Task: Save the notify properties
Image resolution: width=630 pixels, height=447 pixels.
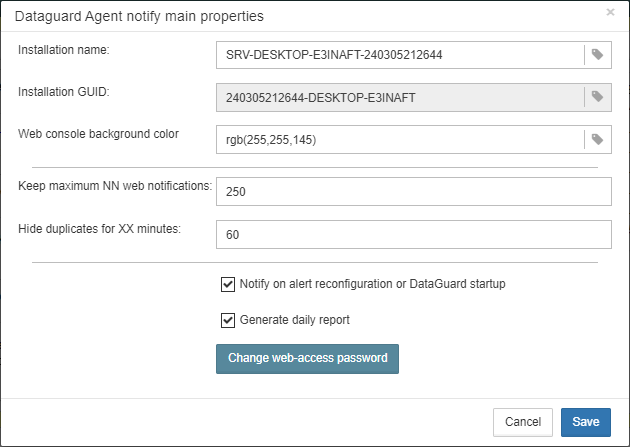Action: (x=586, y=422)
